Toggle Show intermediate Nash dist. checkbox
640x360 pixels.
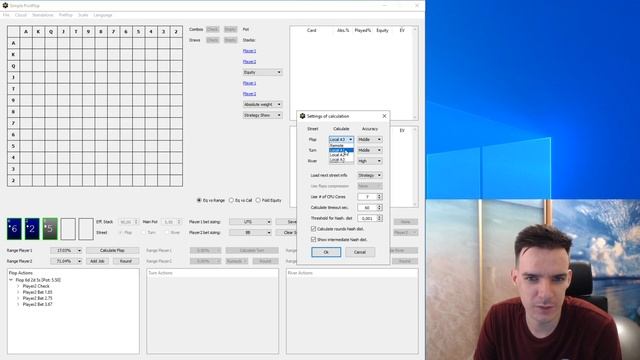click(x=313, y=240)
